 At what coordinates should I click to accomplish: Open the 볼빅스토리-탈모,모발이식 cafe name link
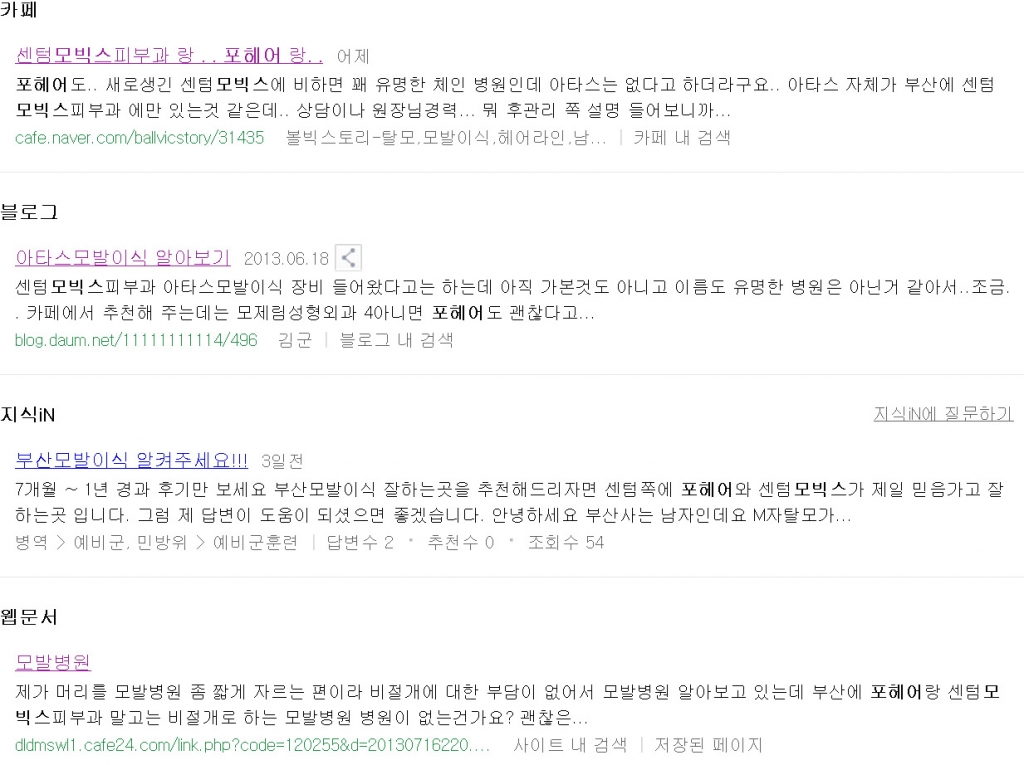coord(446,138)
